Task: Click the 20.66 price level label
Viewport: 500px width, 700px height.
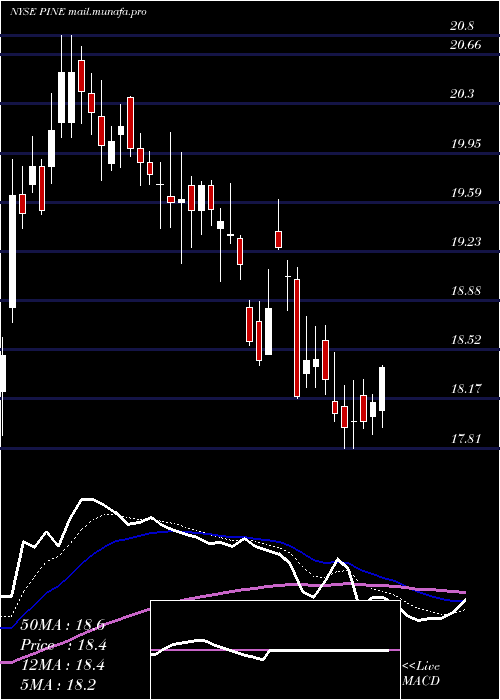Action: 466,45
